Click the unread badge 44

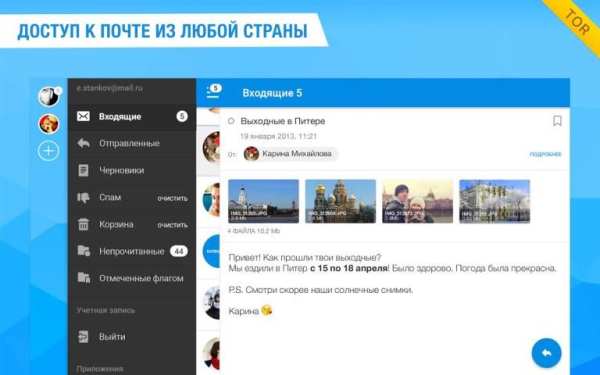(179, 251)
